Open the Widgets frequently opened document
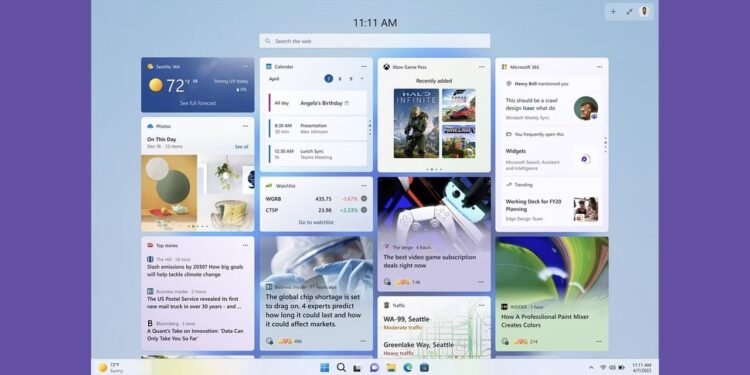The height and width of the screenshot is (375, 750). click(551, 159)
